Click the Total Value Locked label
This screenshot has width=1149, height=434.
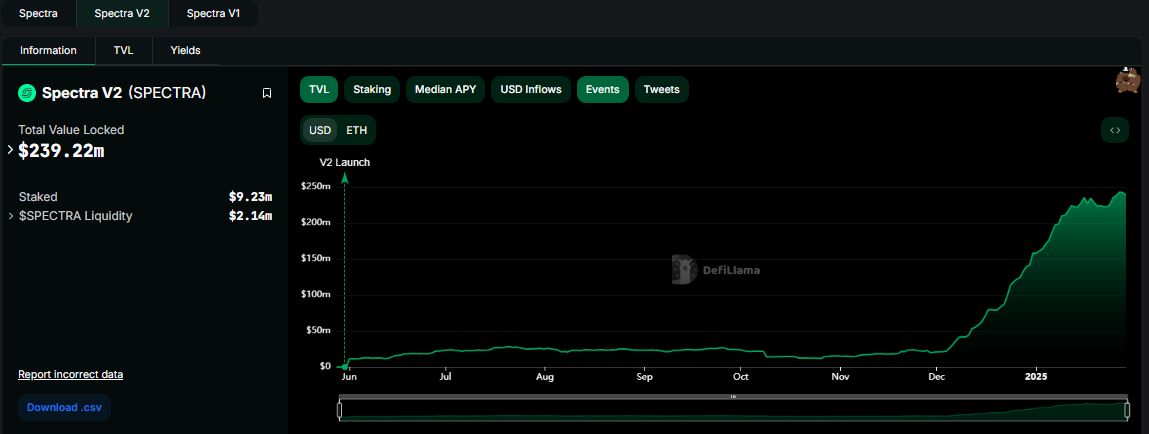coord(71,130)
